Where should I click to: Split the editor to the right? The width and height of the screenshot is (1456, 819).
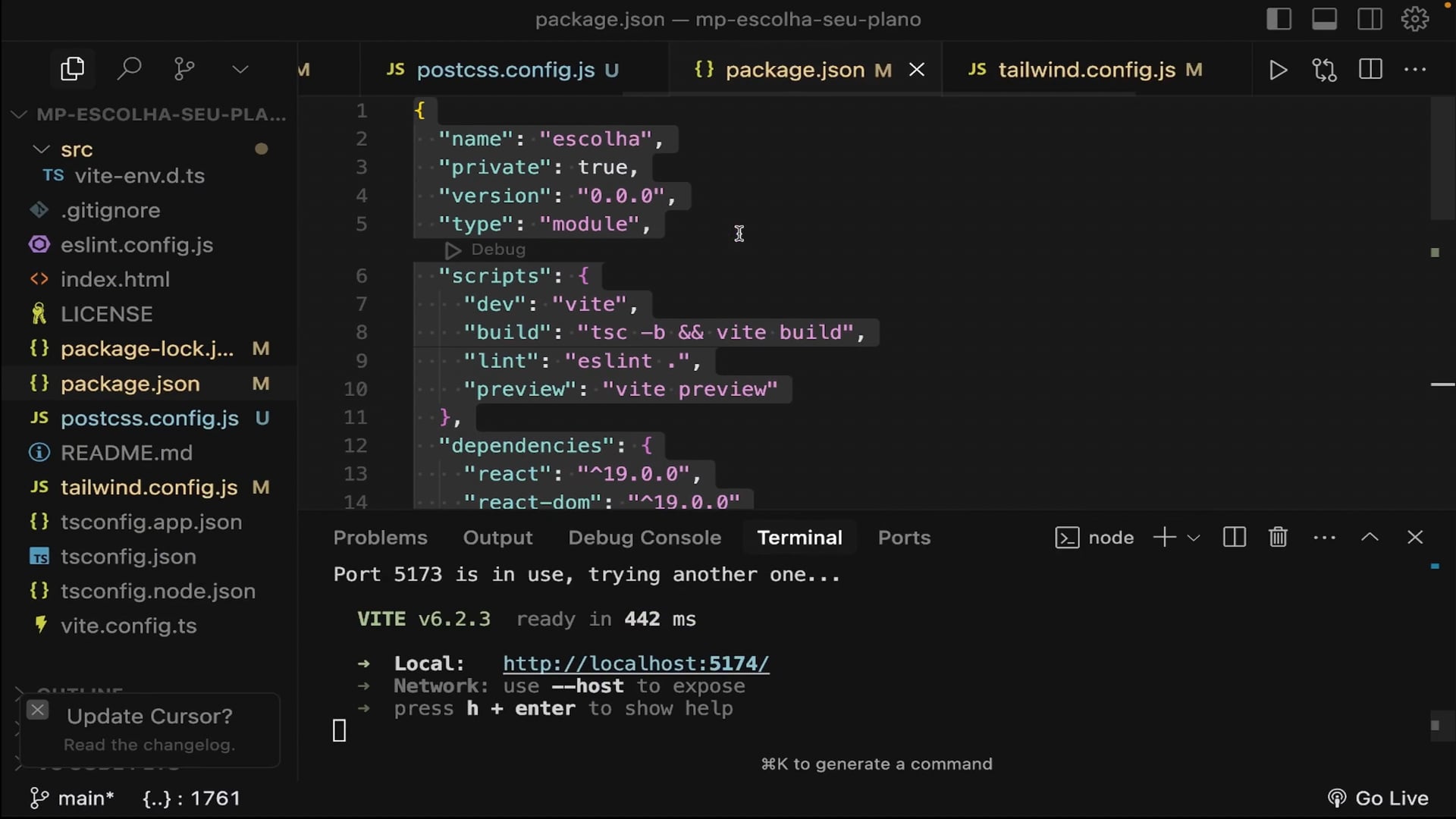[1370, 70]
